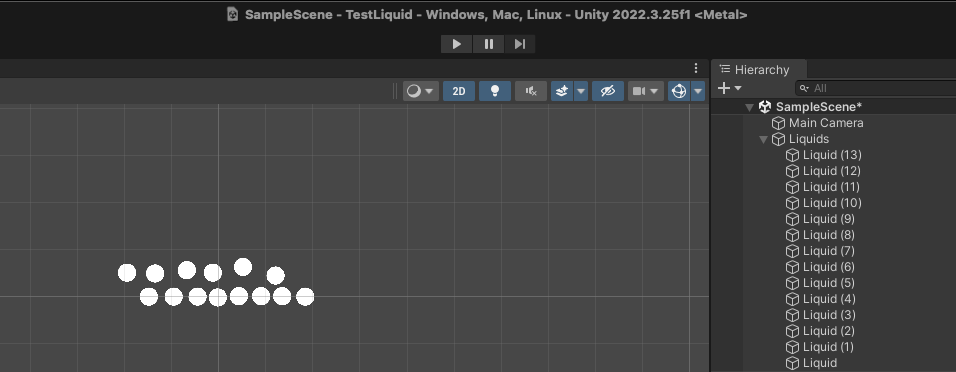Viewport: 956px width, 372px height.
Task: Select Liquid (8) in the Hierarchy
Action: click(x=829, y=235)
